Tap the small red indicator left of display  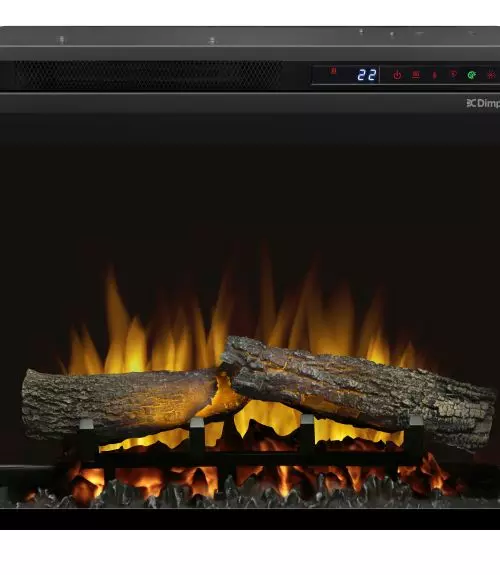pyautogui.click(x=333, y=71)
